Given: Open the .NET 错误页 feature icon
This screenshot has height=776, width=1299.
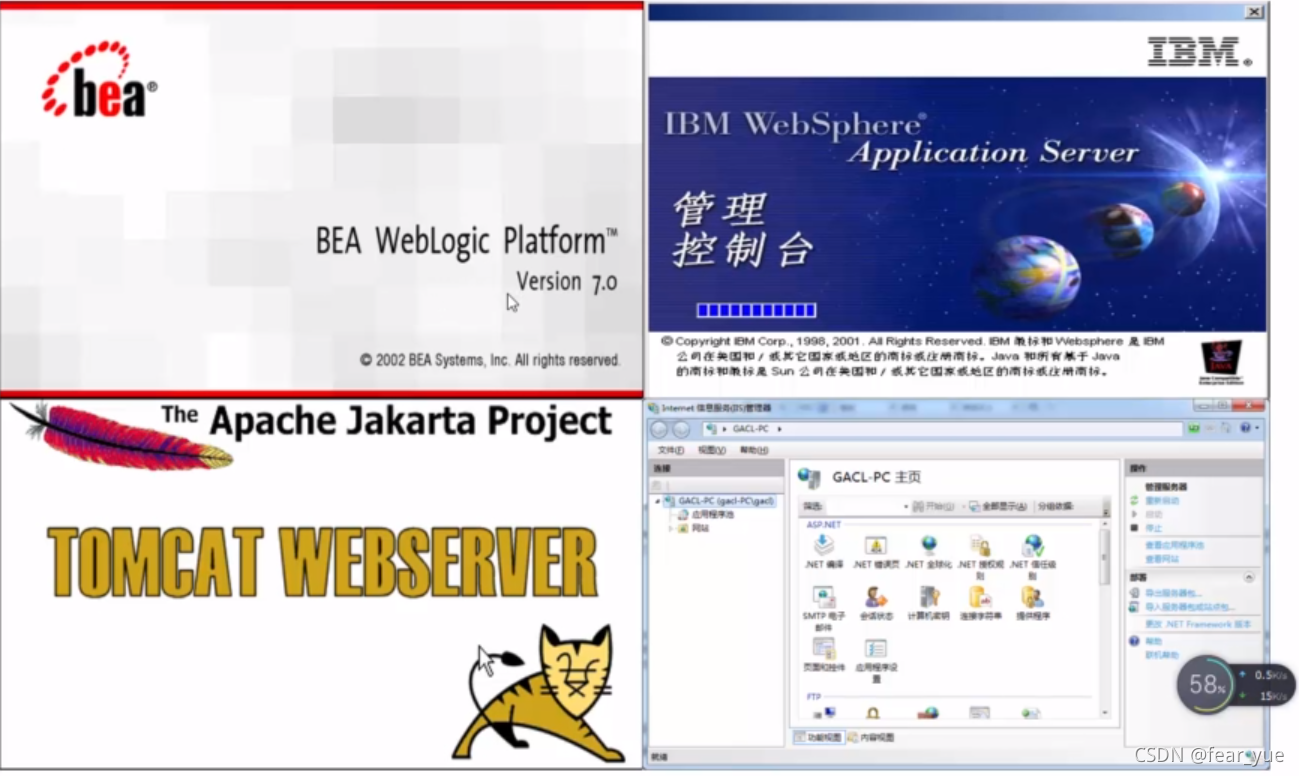Looking at the screenshot, I should tap(876, 546).
